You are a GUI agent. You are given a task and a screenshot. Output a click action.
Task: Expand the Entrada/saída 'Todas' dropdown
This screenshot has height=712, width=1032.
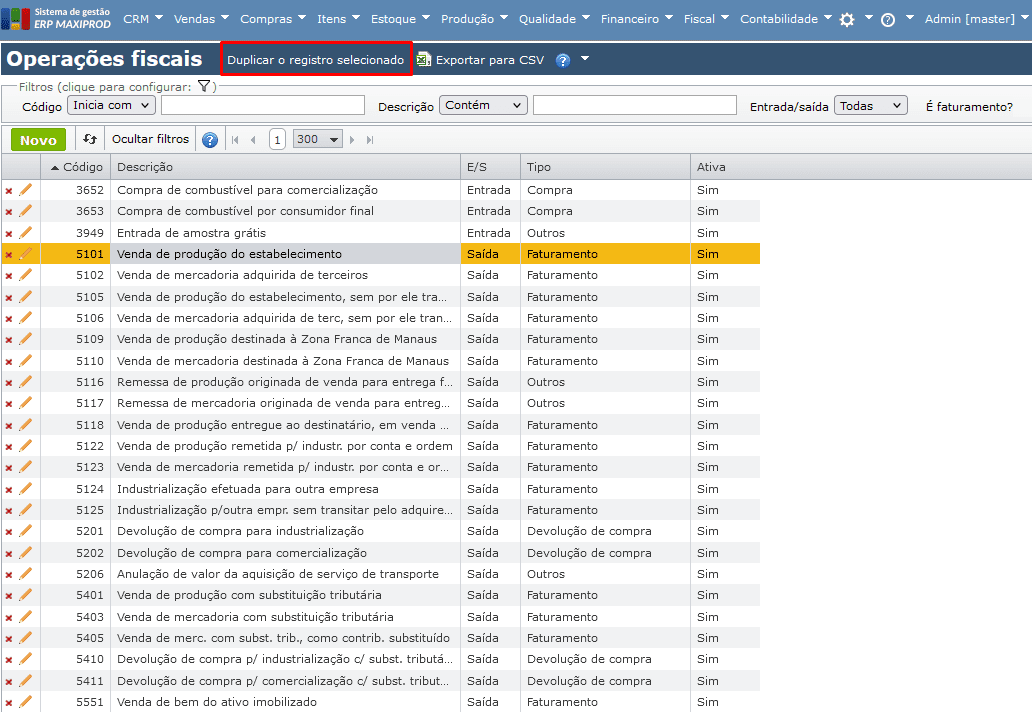point(870,105)
